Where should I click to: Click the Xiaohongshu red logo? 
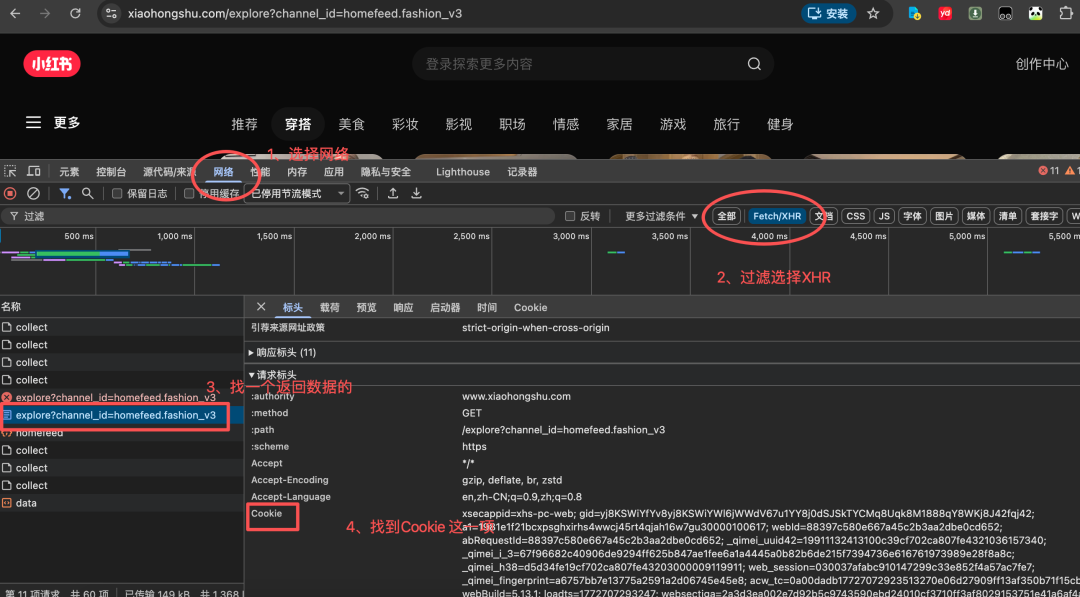click(x=52, y=64)
